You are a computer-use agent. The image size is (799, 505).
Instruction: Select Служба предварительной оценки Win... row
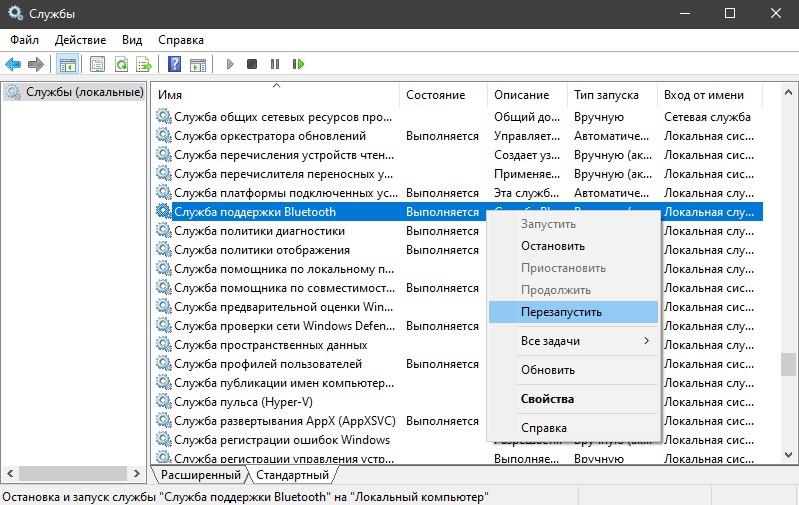click(x=320, y=307)
